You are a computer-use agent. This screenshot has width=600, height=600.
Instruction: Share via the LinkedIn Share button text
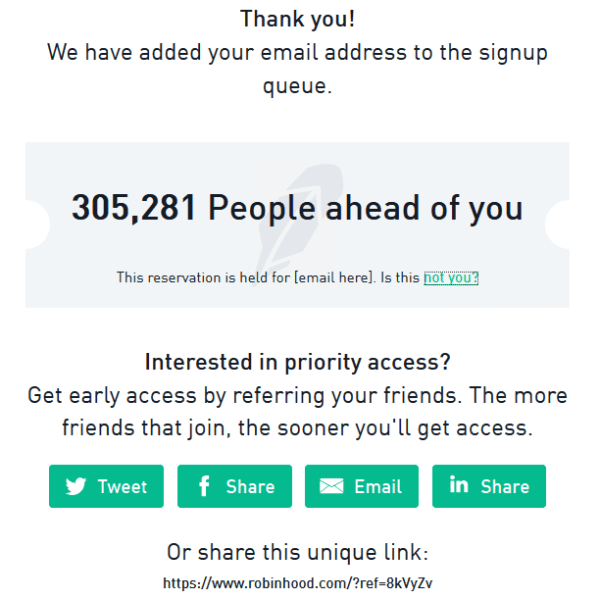coord(505,486)
